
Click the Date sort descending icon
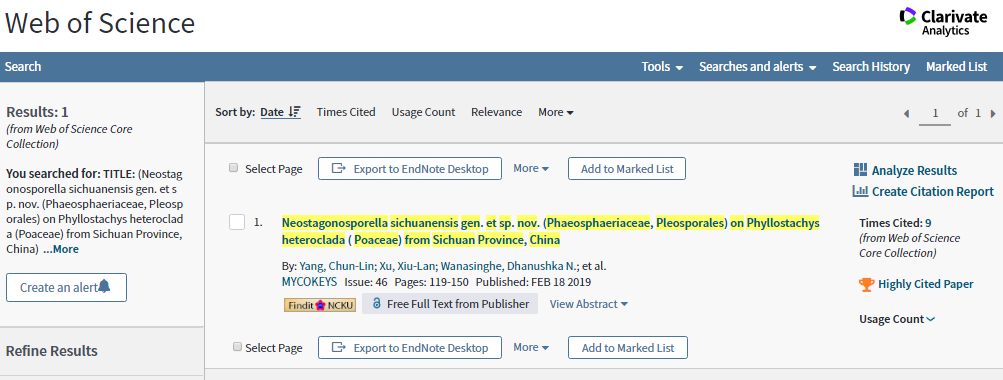coord(294,112)
